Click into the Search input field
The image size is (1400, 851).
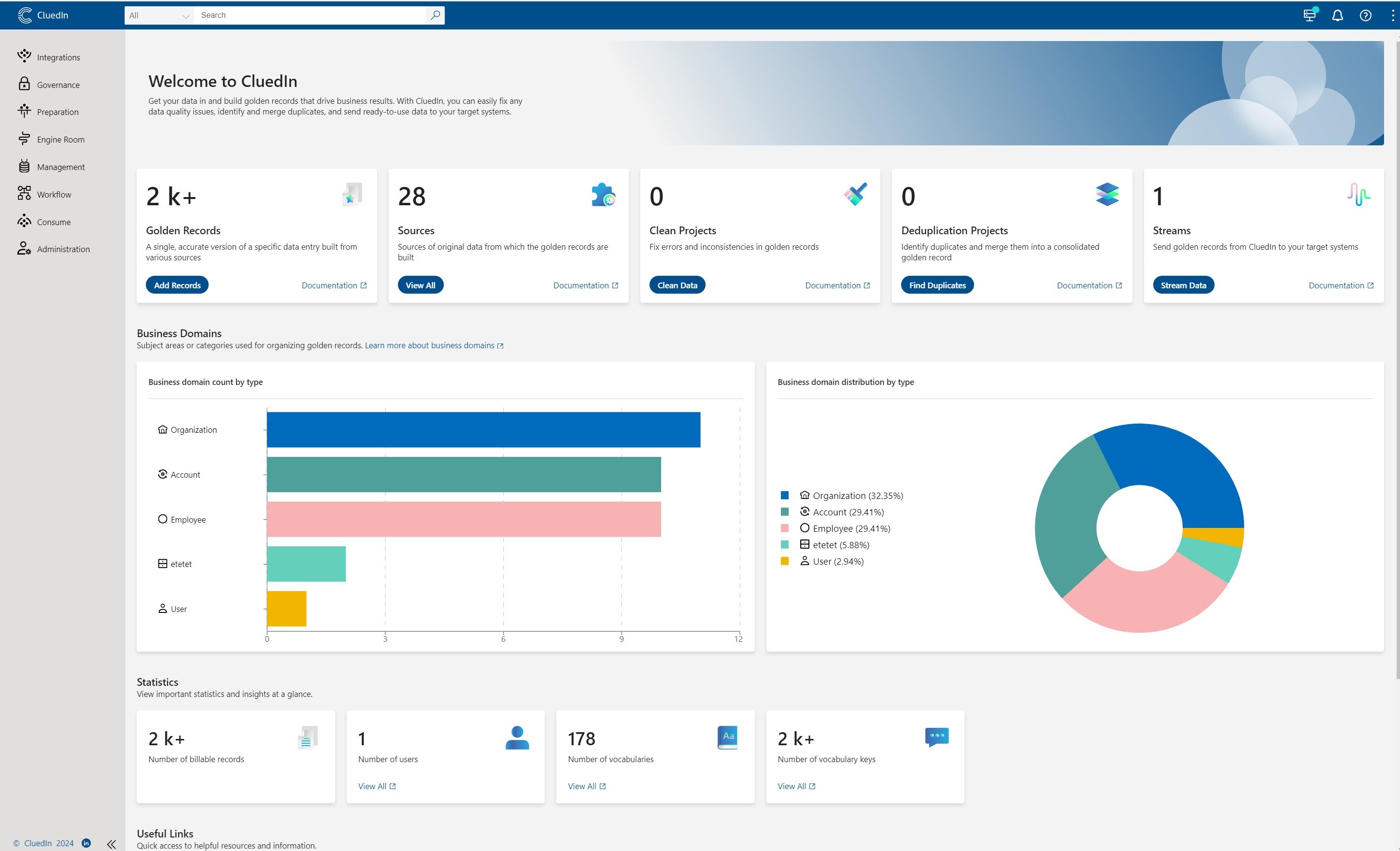click(x=310, y=15)
